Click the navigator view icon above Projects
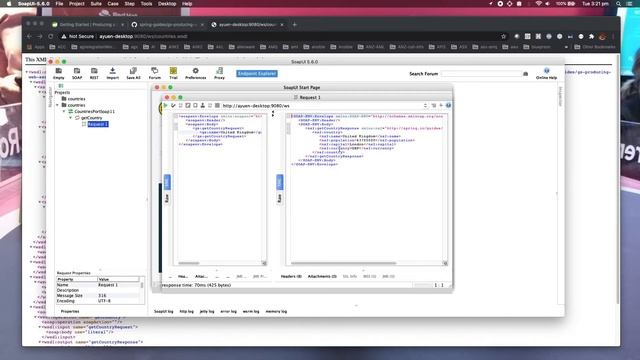640x360 pixels. coord(61,86)
